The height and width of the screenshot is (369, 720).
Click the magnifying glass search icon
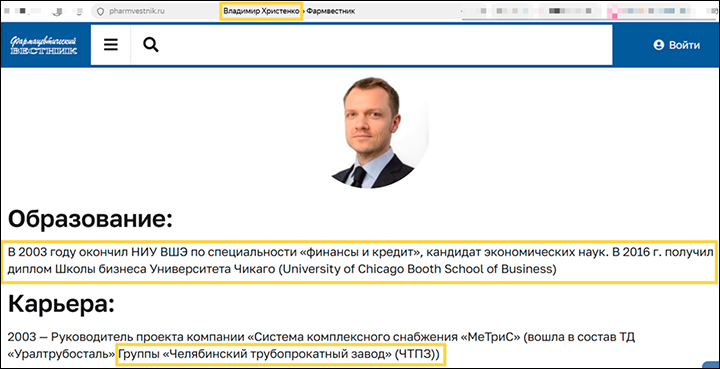tap(151, 45)
